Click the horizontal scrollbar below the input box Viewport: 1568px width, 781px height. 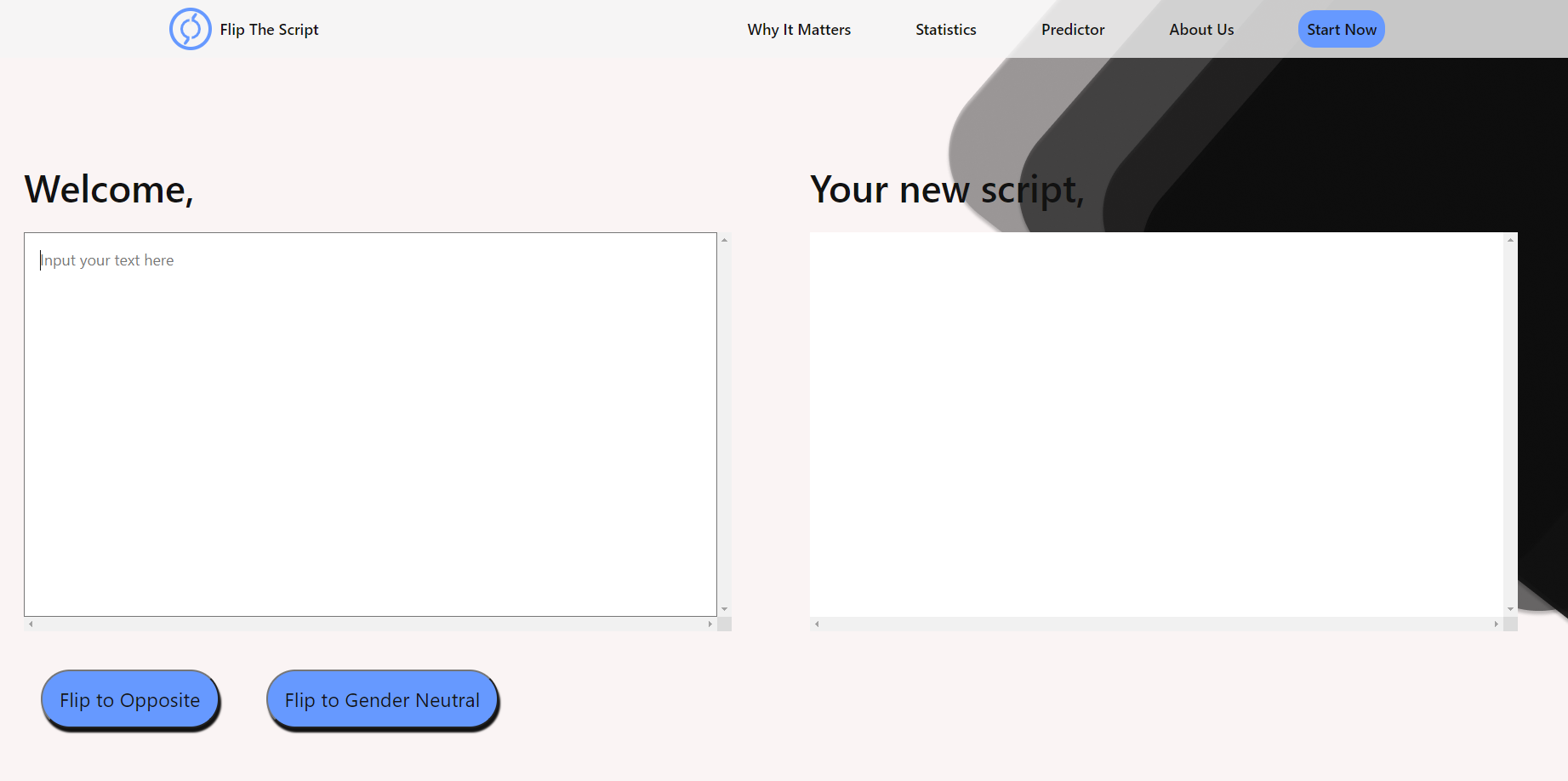point(370,624)
